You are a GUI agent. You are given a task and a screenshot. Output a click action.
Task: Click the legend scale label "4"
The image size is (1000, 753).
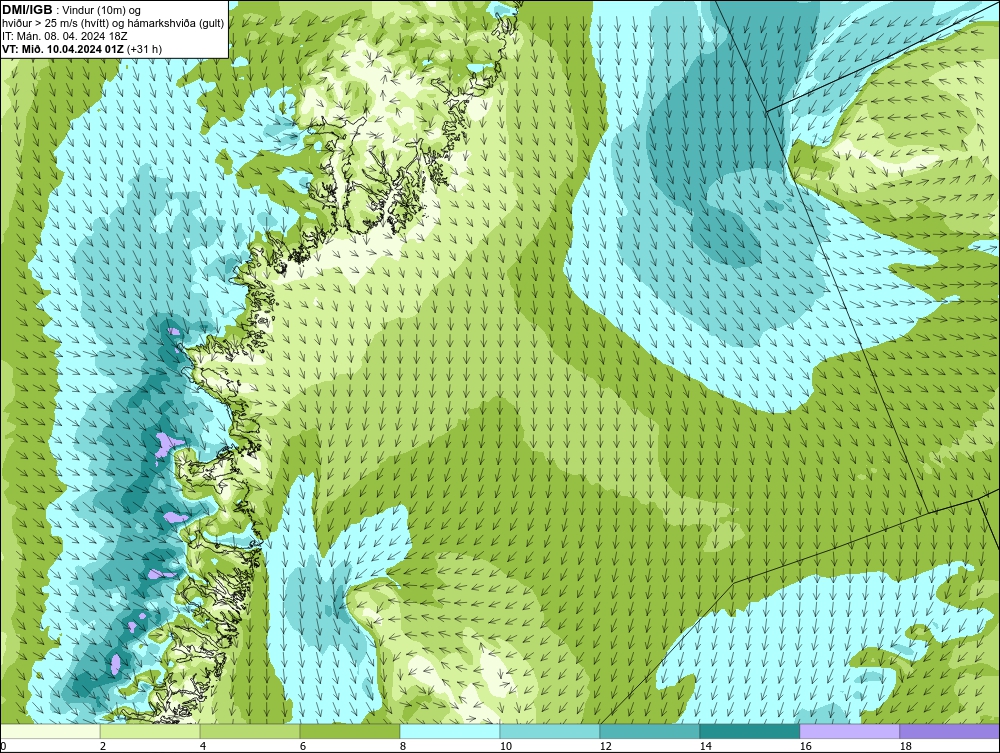203,746
